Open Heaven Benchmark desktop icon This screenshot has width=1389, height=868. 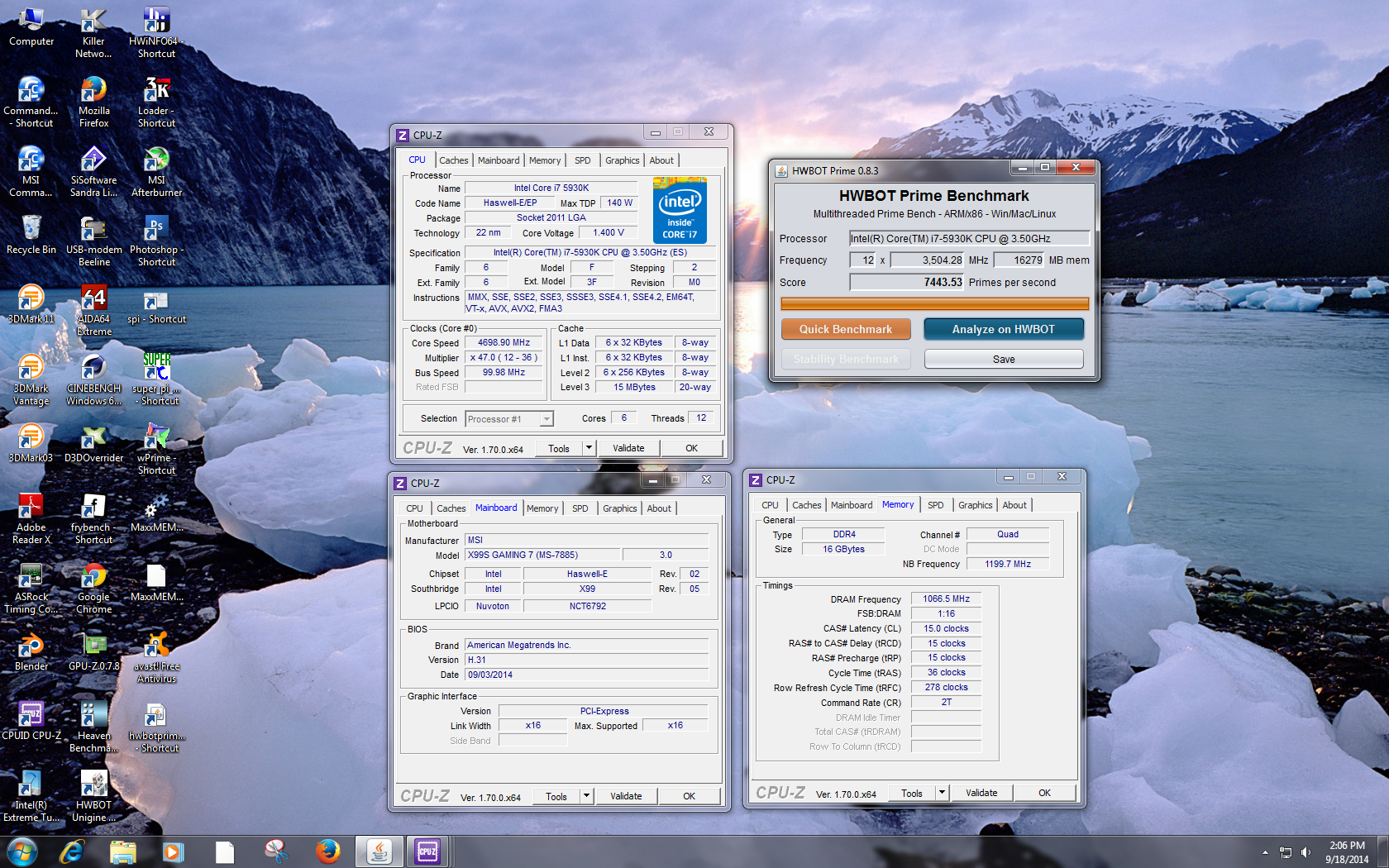93,727
